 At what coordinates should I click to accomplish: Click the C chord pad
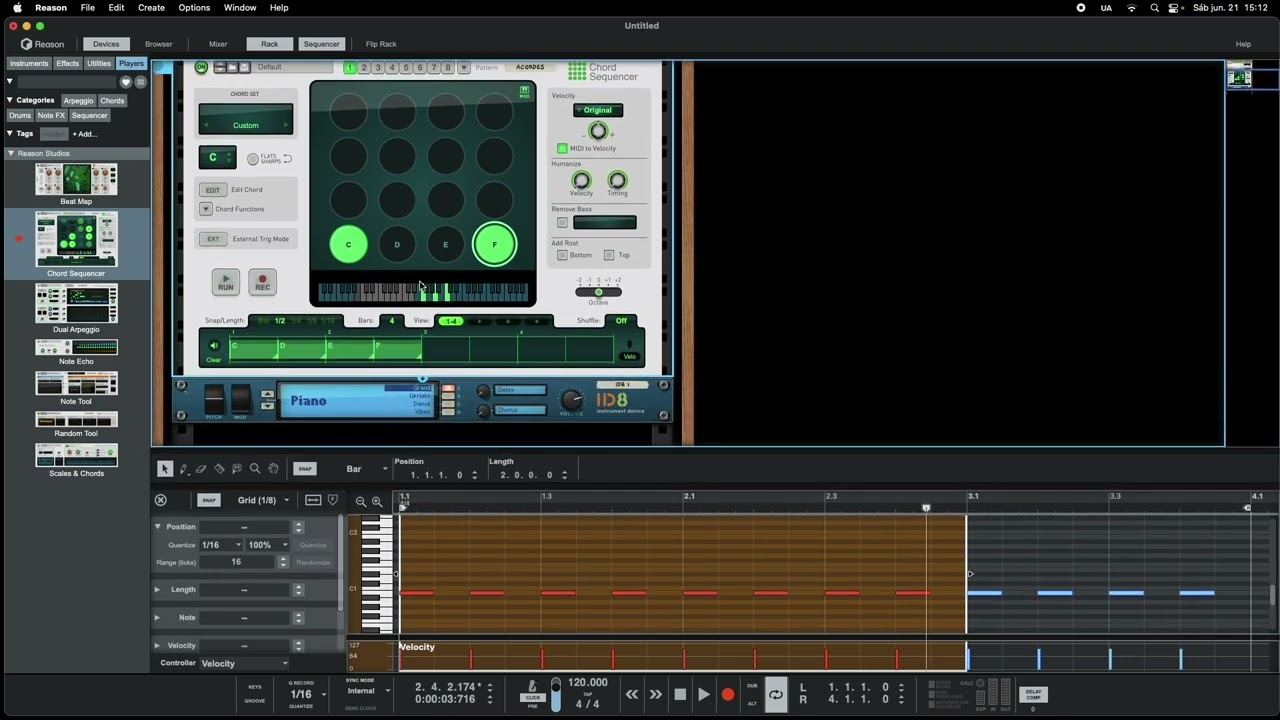(348, 244)
